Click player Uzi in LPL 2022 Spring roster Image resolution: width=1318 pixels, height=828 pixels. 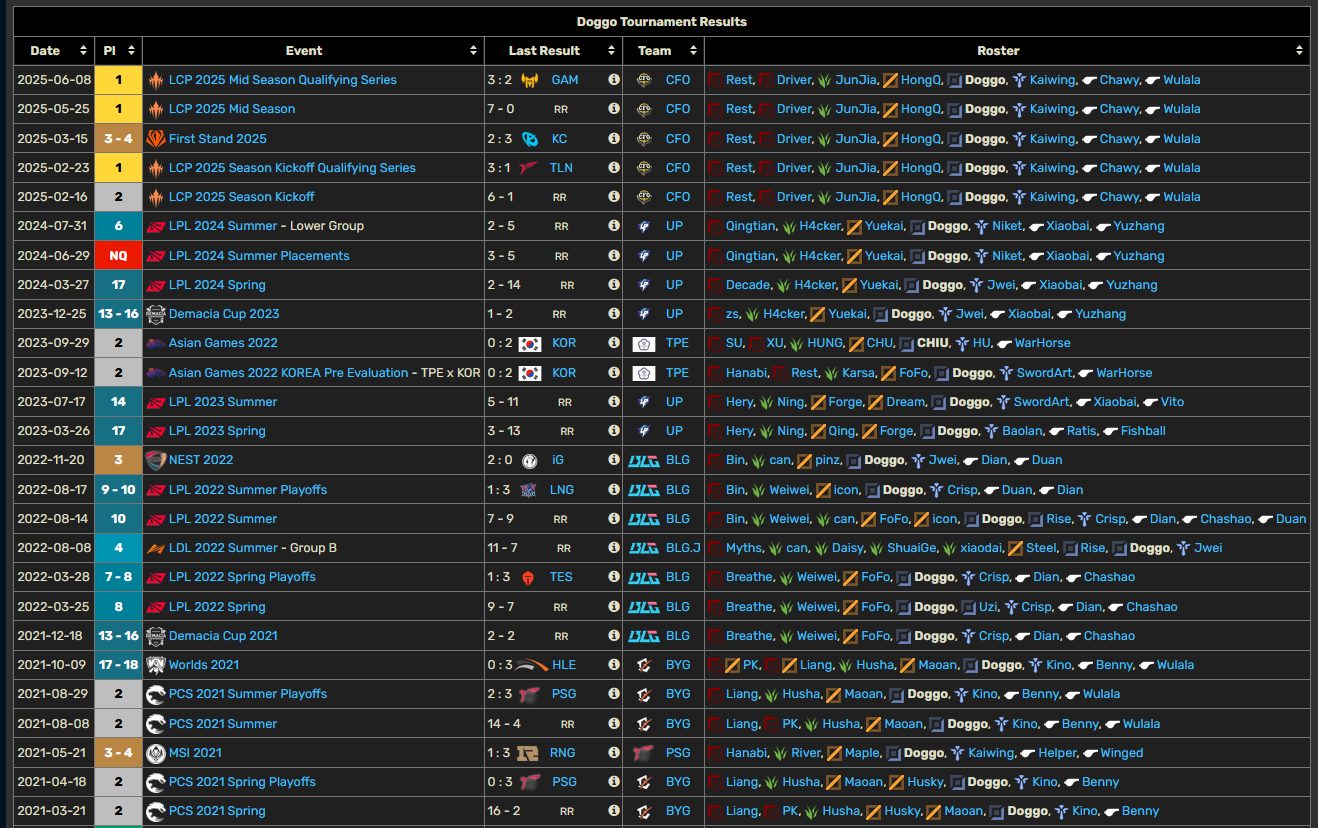pos(988,607)
